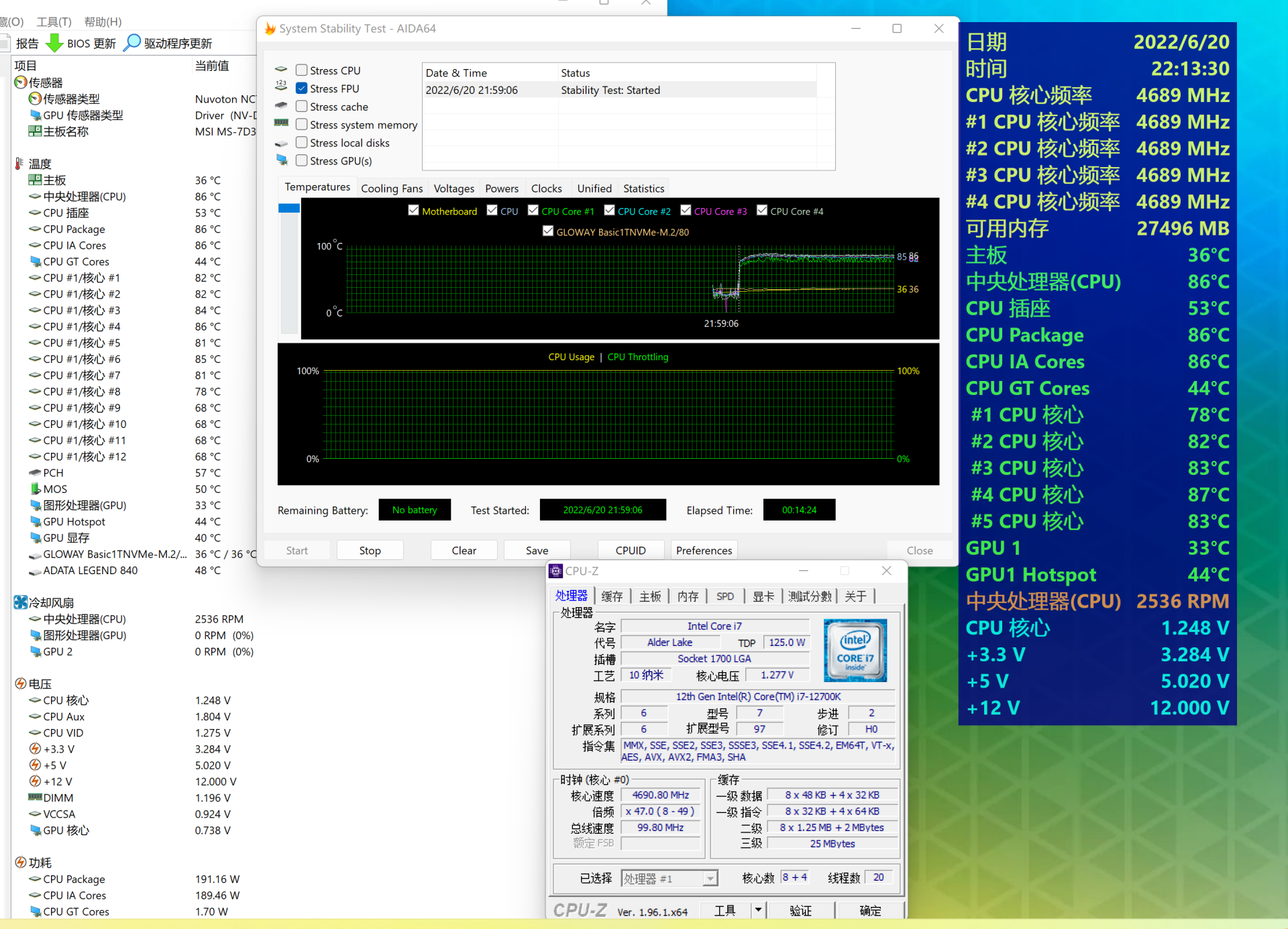Click the voltage lightning bolt section icon
1288x929 pixels.
(x=21, y=684)
